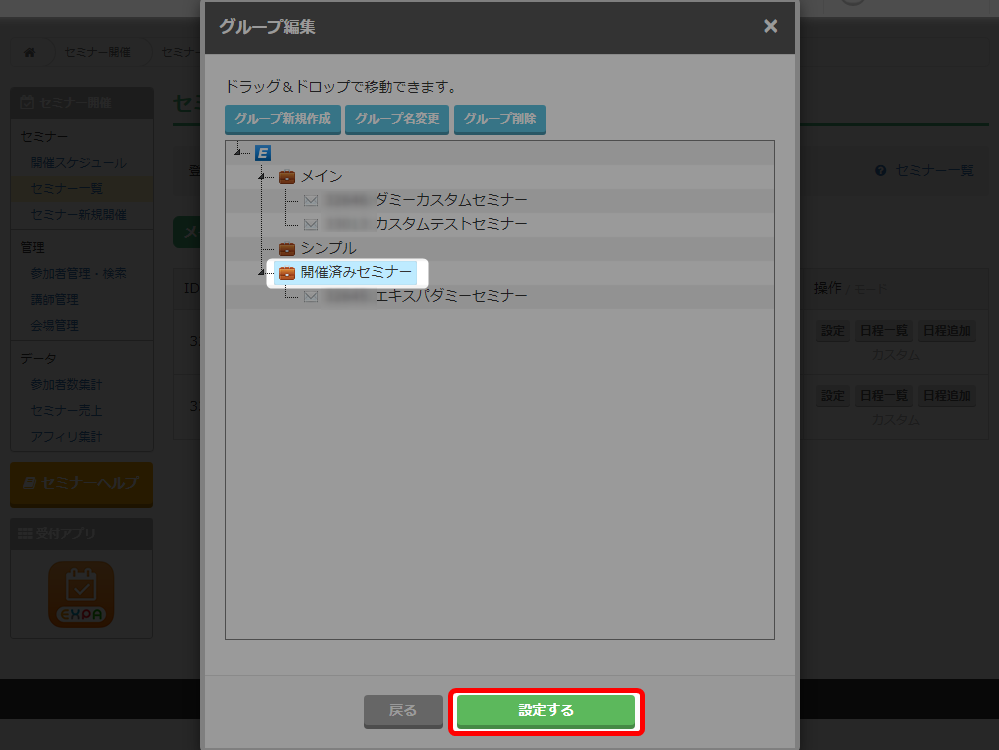Open the EXPA reception app icon

pyautogui.click(x=82, y=594)
